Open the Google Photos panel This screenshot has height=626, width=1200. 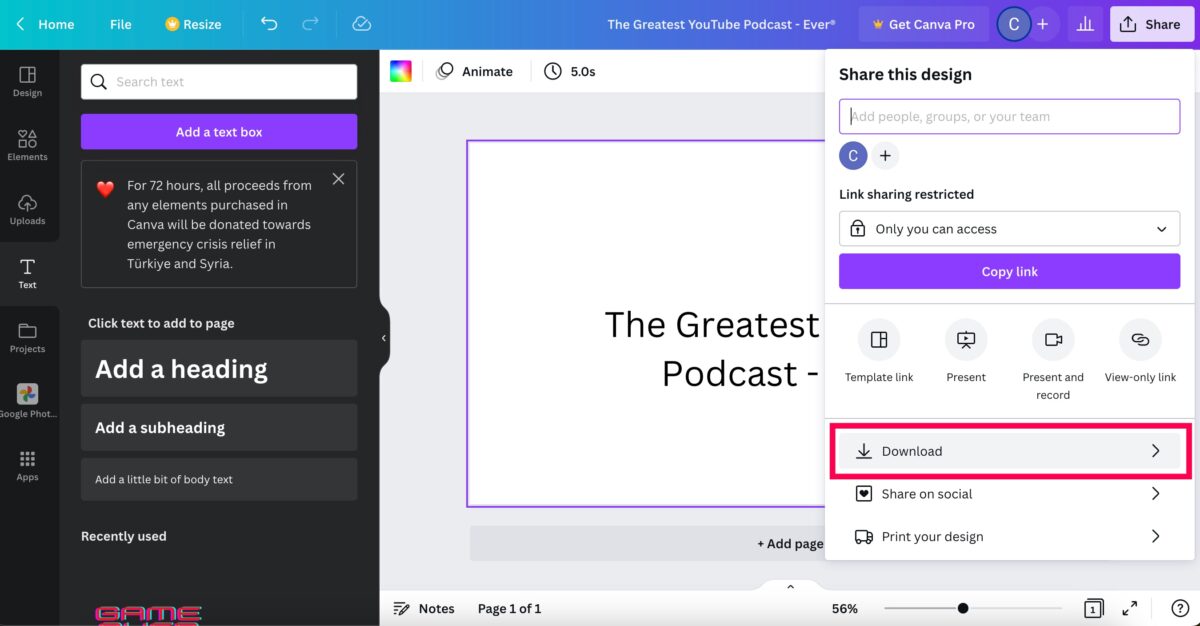(27, 401)
